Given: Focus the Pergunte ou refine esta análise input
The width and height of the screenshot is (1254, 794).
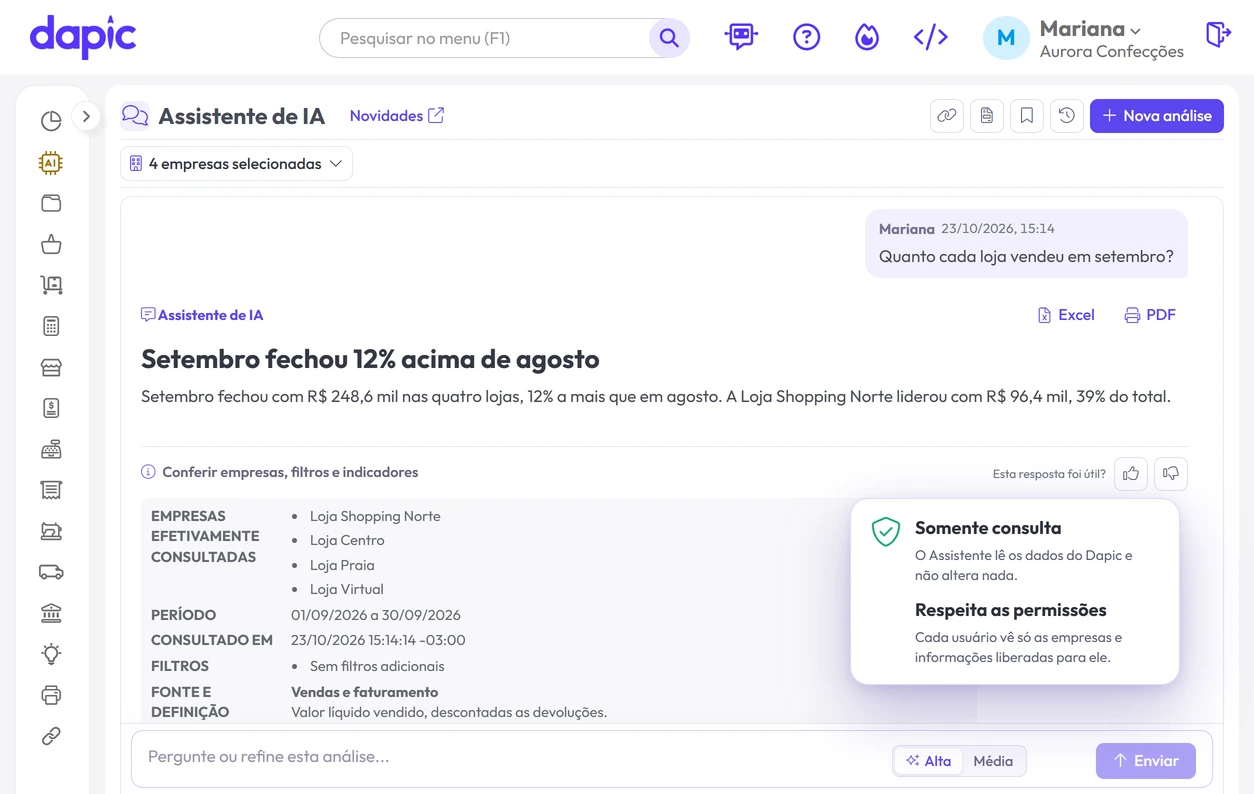Looking at the screenshot, I should tap(515, 757).
